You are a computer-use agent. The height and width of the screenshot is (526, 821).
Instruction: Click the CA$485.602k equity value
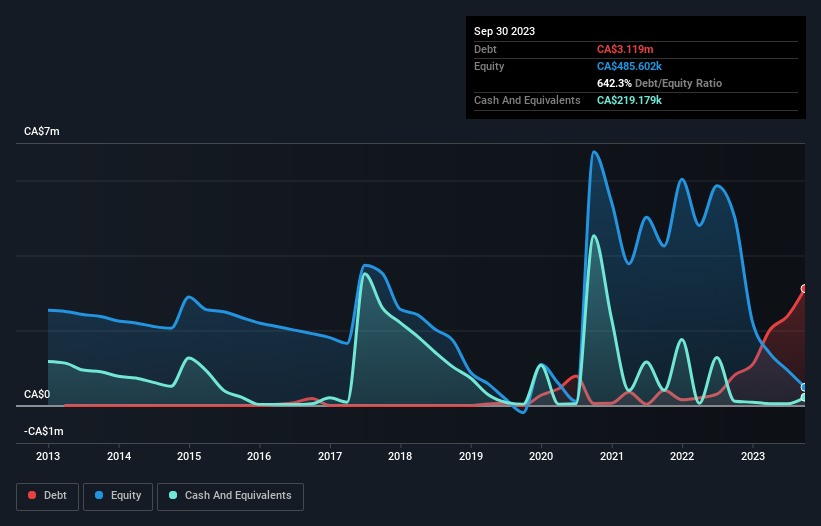click(x=629, y=66)
